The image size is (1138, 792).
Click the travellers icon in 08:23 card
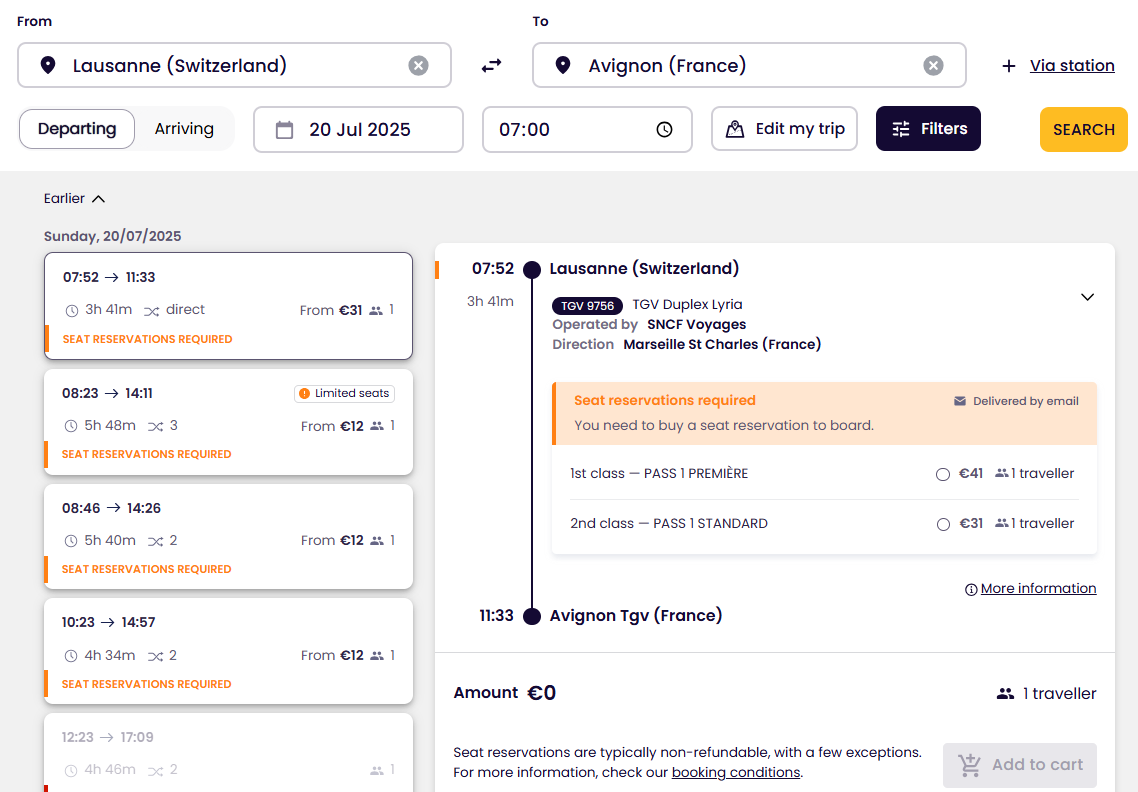(x=377, y=425)
